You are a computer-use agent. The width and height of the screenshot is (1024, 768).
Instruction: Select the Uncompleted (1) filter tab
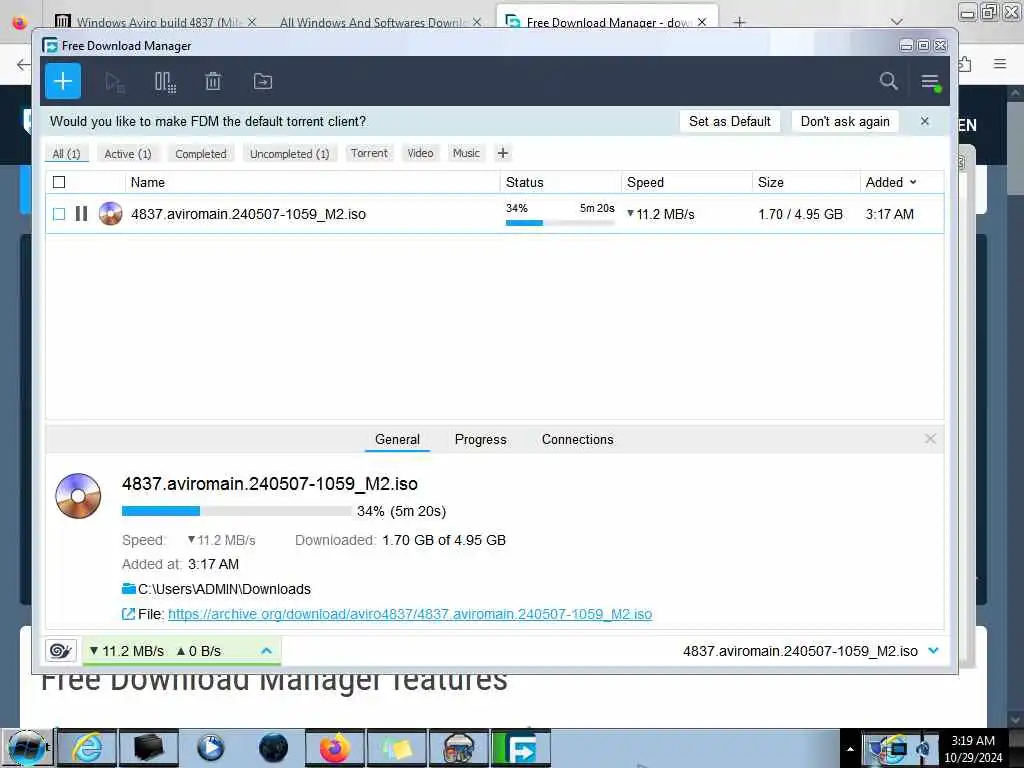point(289,153)
